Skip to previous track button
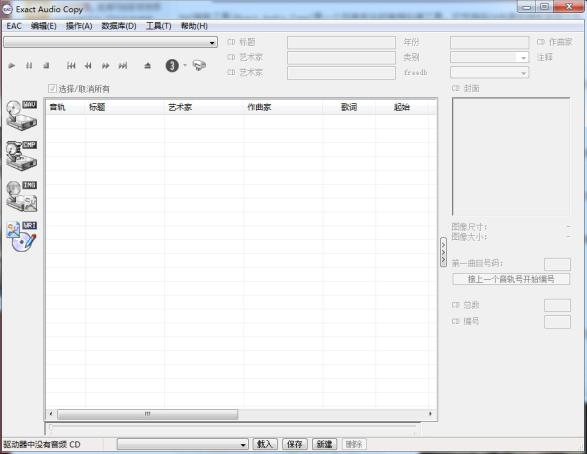Screen dimensions: 587x454 point(71,65)
